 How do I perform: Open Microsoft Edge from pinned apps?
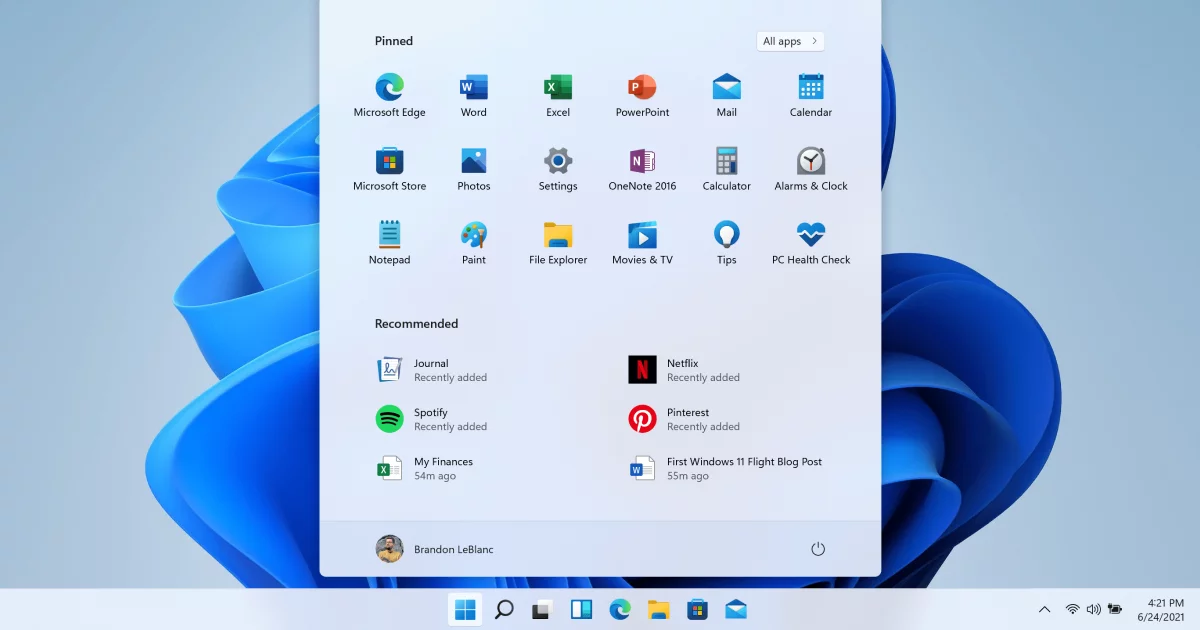pos(389,88)
